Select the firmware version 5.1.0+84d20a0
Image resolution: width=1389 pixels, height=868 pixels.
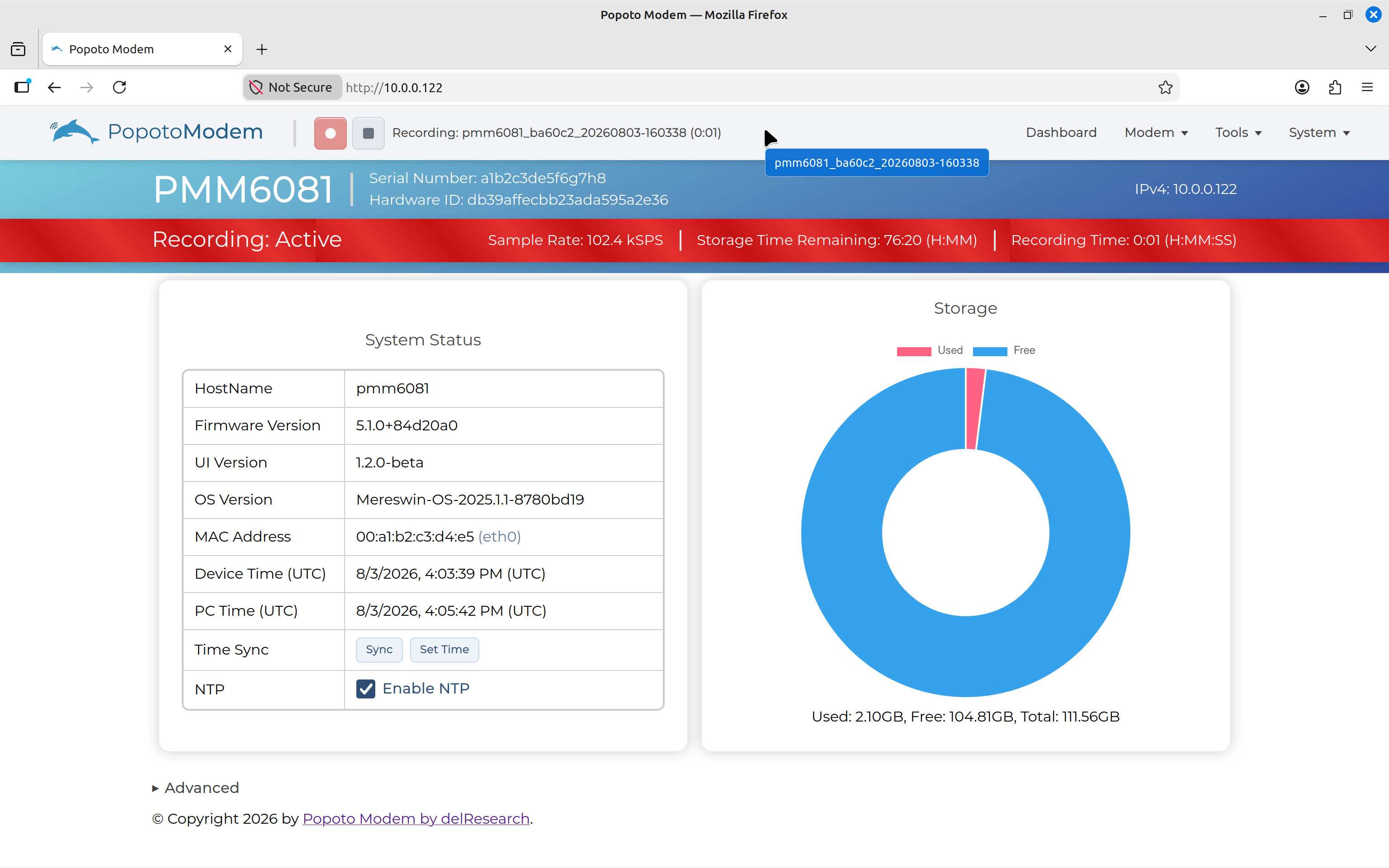[406, 425]
